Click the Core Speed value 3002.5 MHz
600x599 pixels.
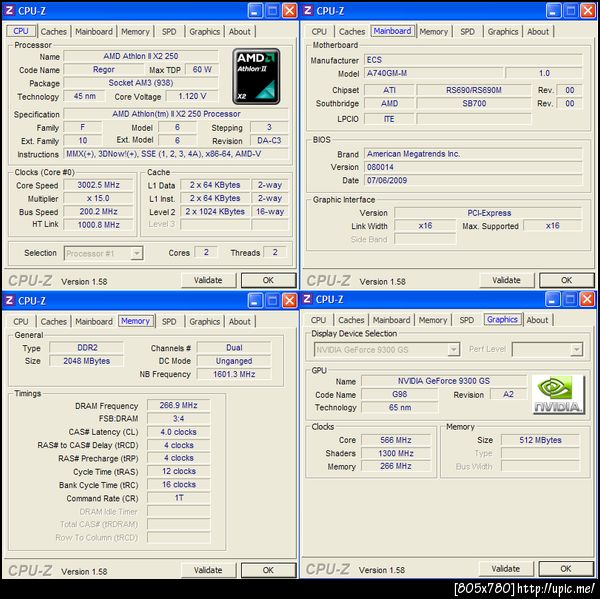pos(98,185)
